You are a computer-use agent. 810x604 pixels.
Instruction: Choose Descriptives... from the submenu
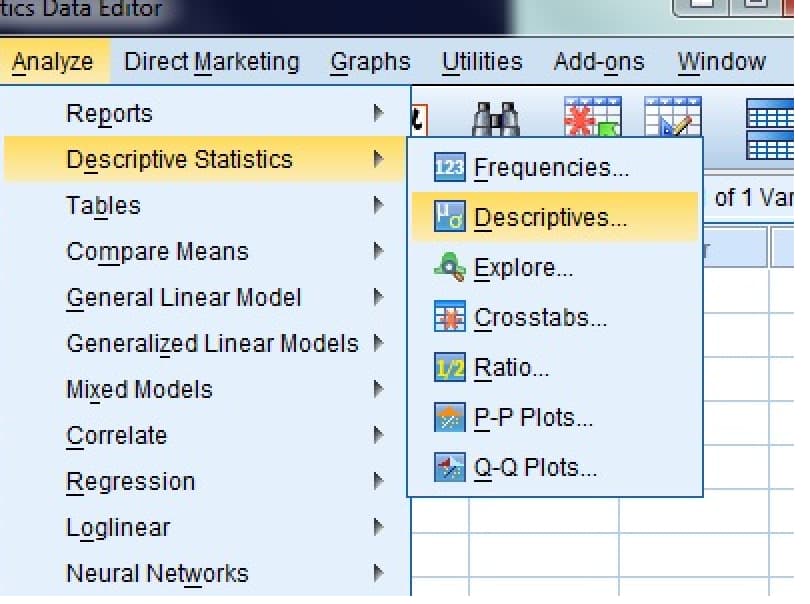tap(555, 217)
